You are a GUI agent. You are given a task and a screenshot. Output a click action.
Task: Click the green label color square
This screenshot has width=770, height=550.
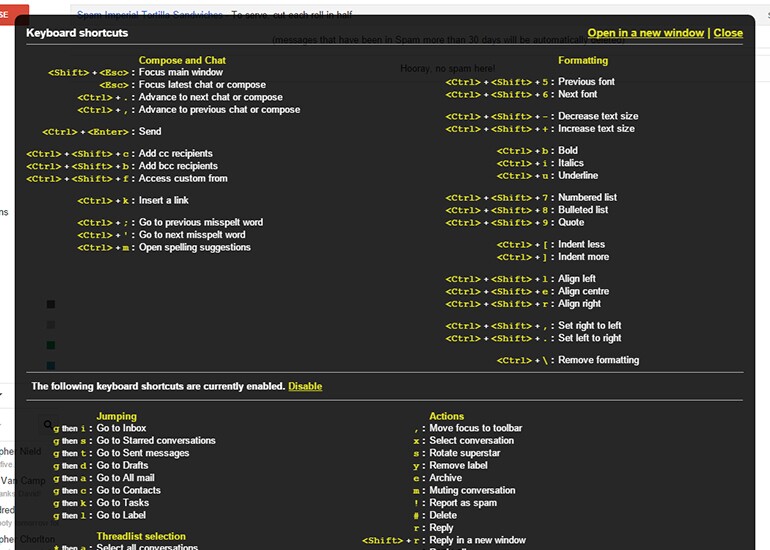coord(51,345)
